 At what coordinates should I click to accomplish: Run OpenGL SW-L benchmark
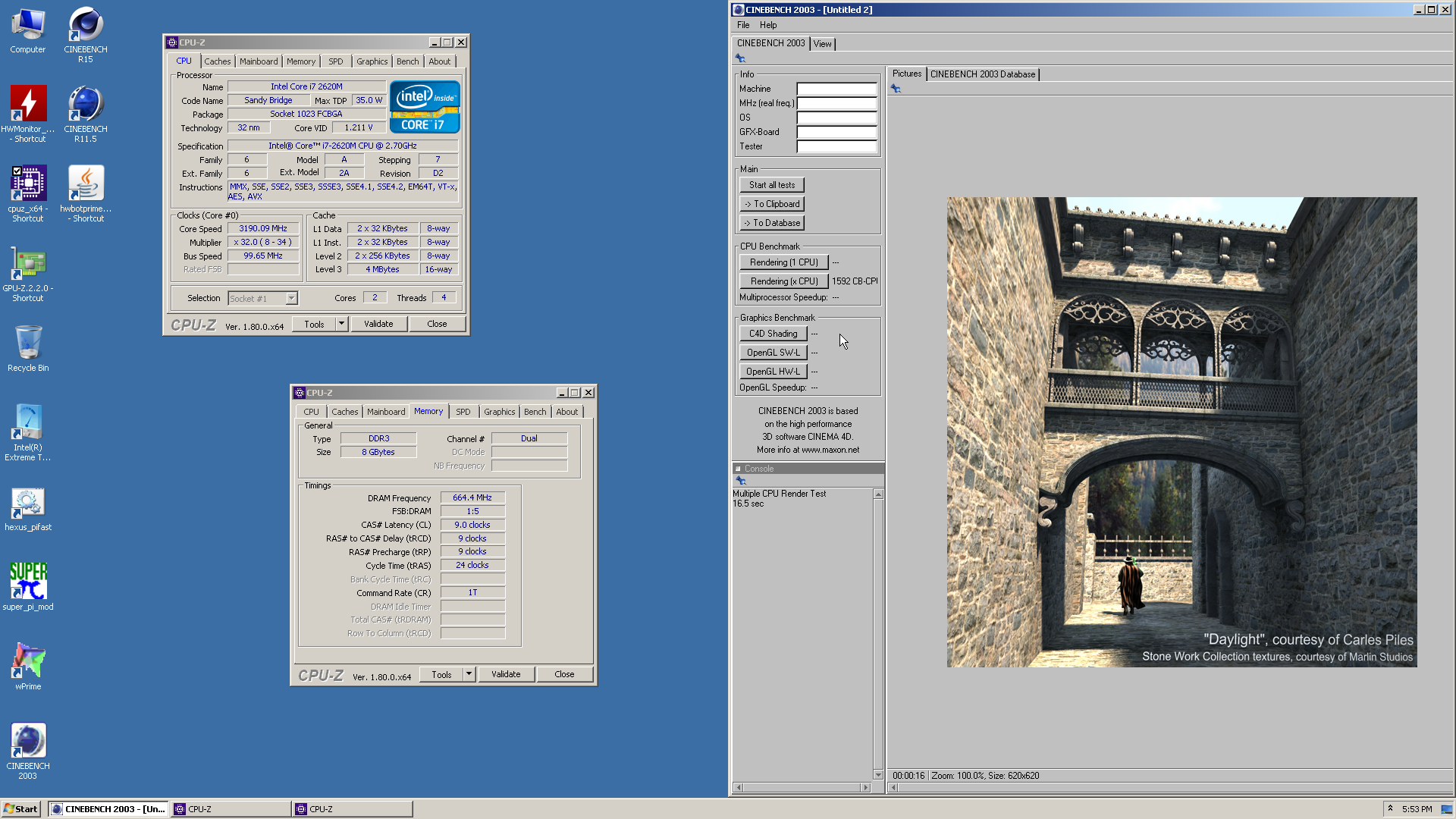pyautogui.click(x=773, y=353)
